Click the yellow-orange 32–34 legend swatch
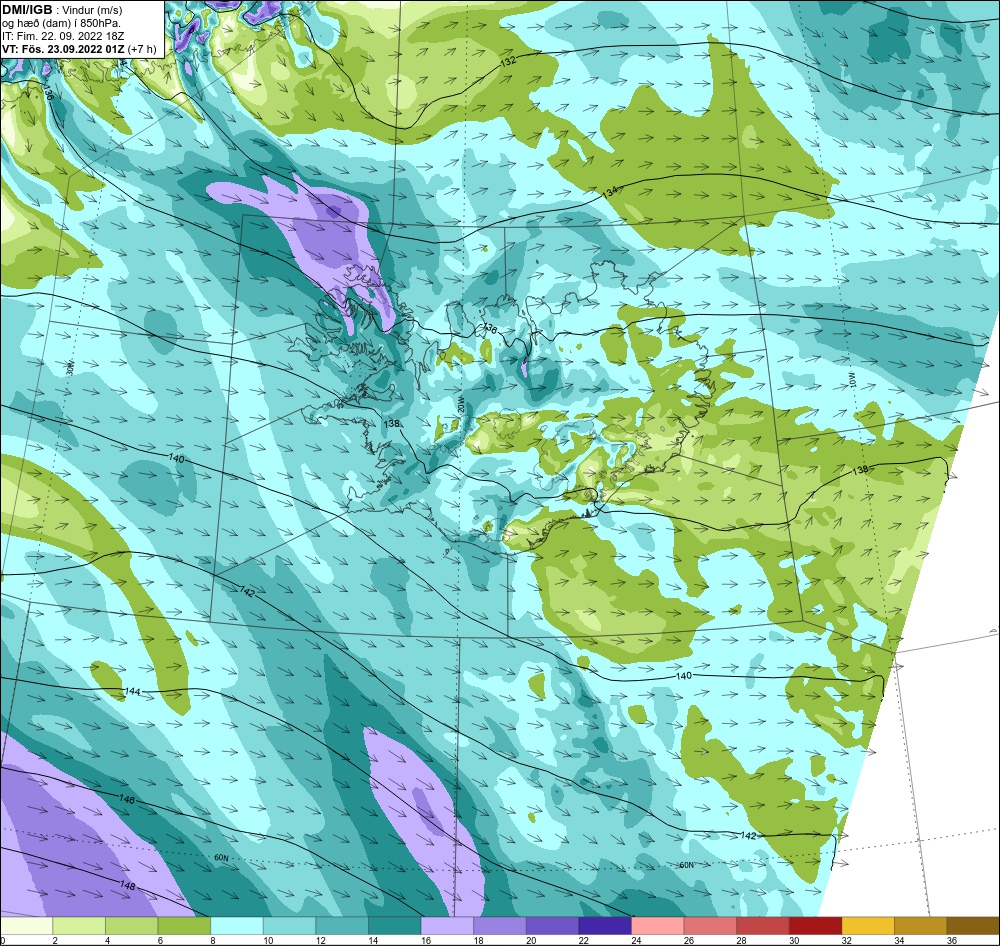The height and width of the screenshot is (946, 1000). (x=868, y=926)
